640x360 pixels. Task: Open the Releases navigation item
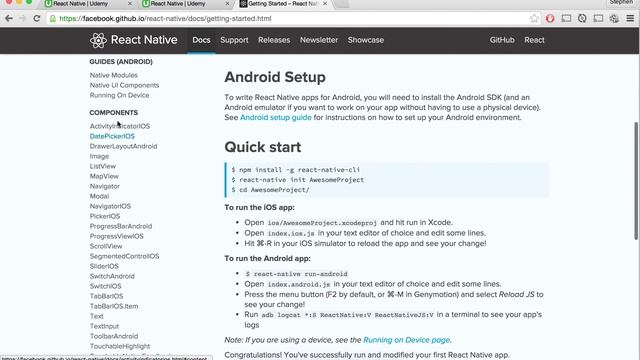(274, 40)
